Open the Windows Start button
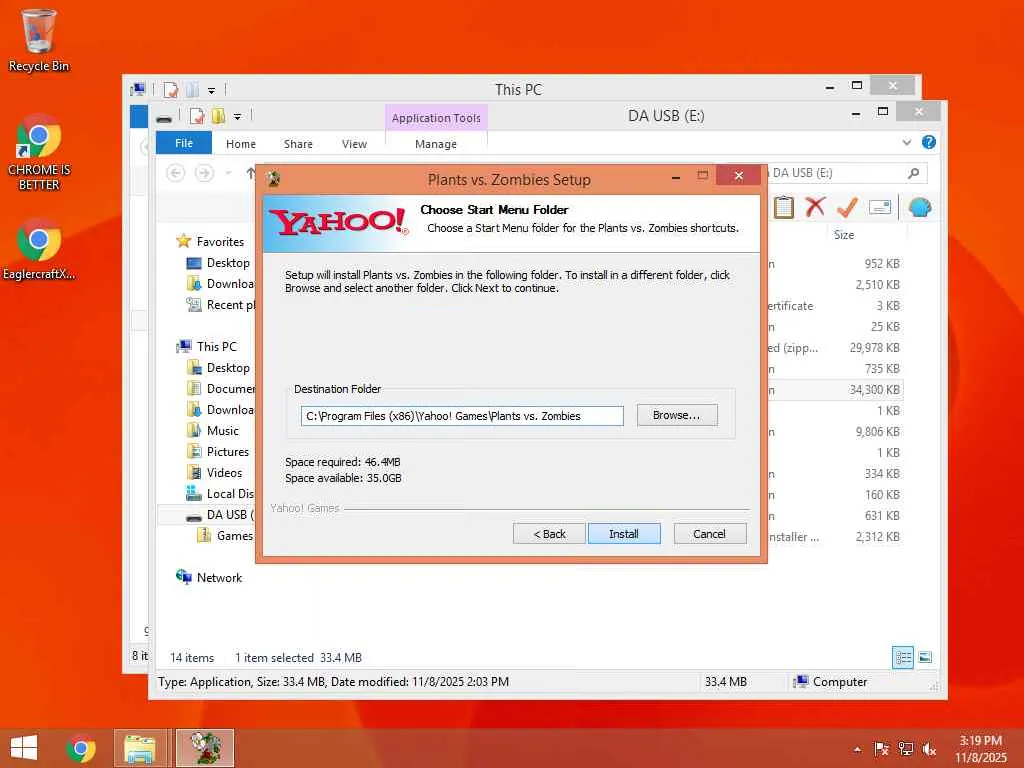 [24, 748]
